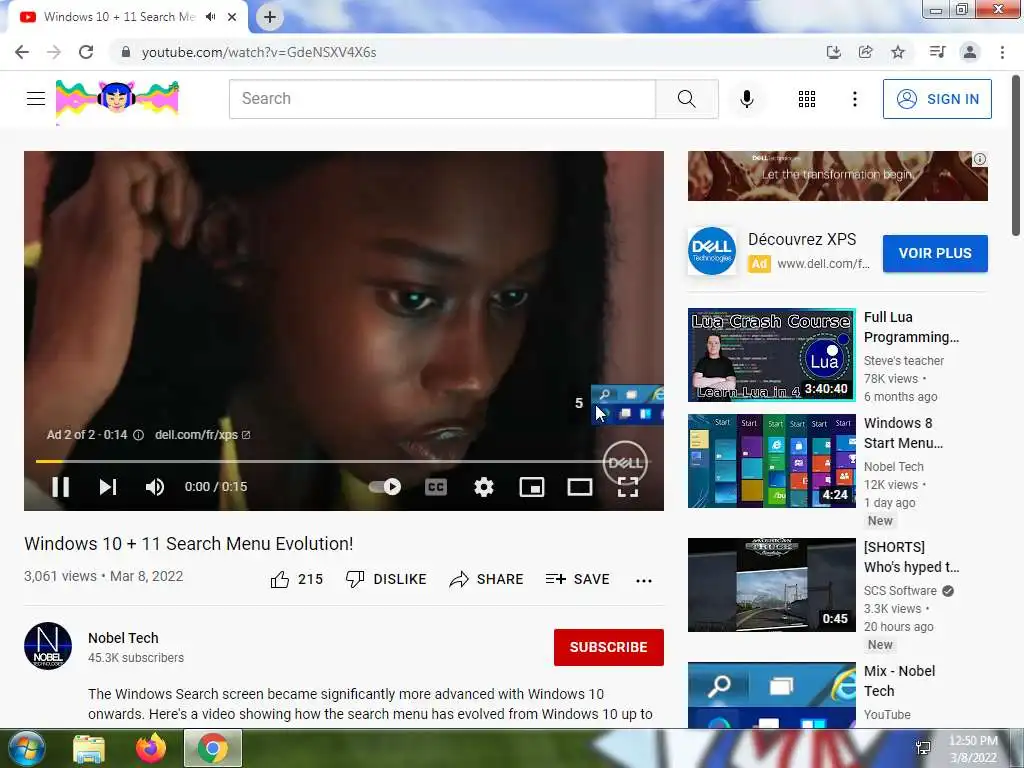
Task: Go to YouTube home via the doodle logo
Action: pos(118,99)
